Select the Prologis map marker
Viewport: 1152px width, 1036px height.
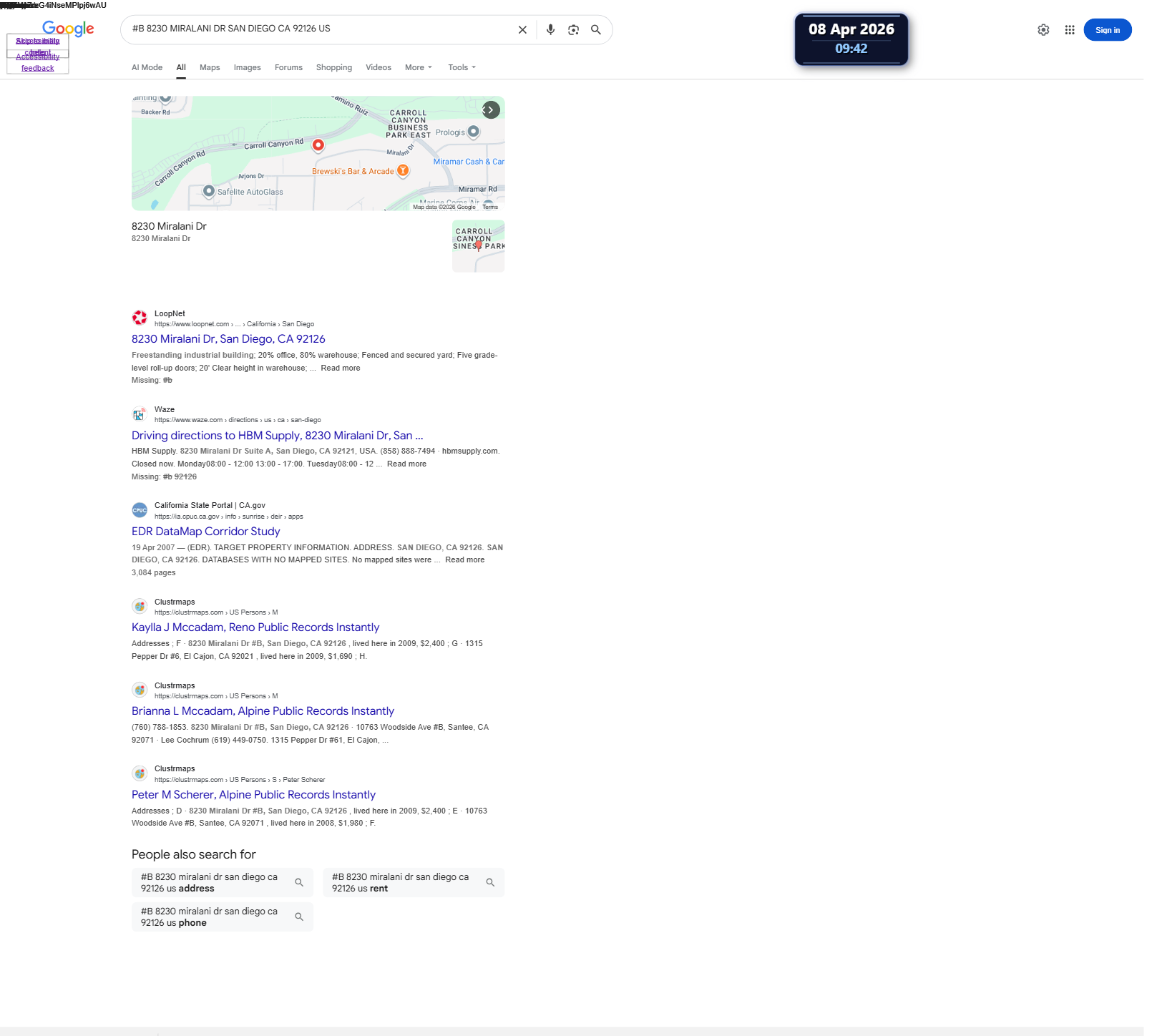click(473, 132)
